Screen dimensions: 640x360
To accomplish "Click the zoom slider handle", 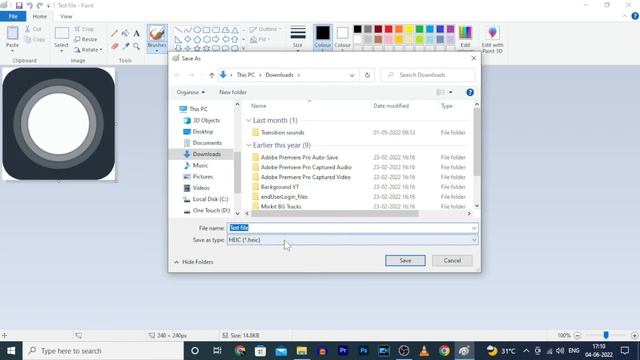I will [x=606, y=335].
